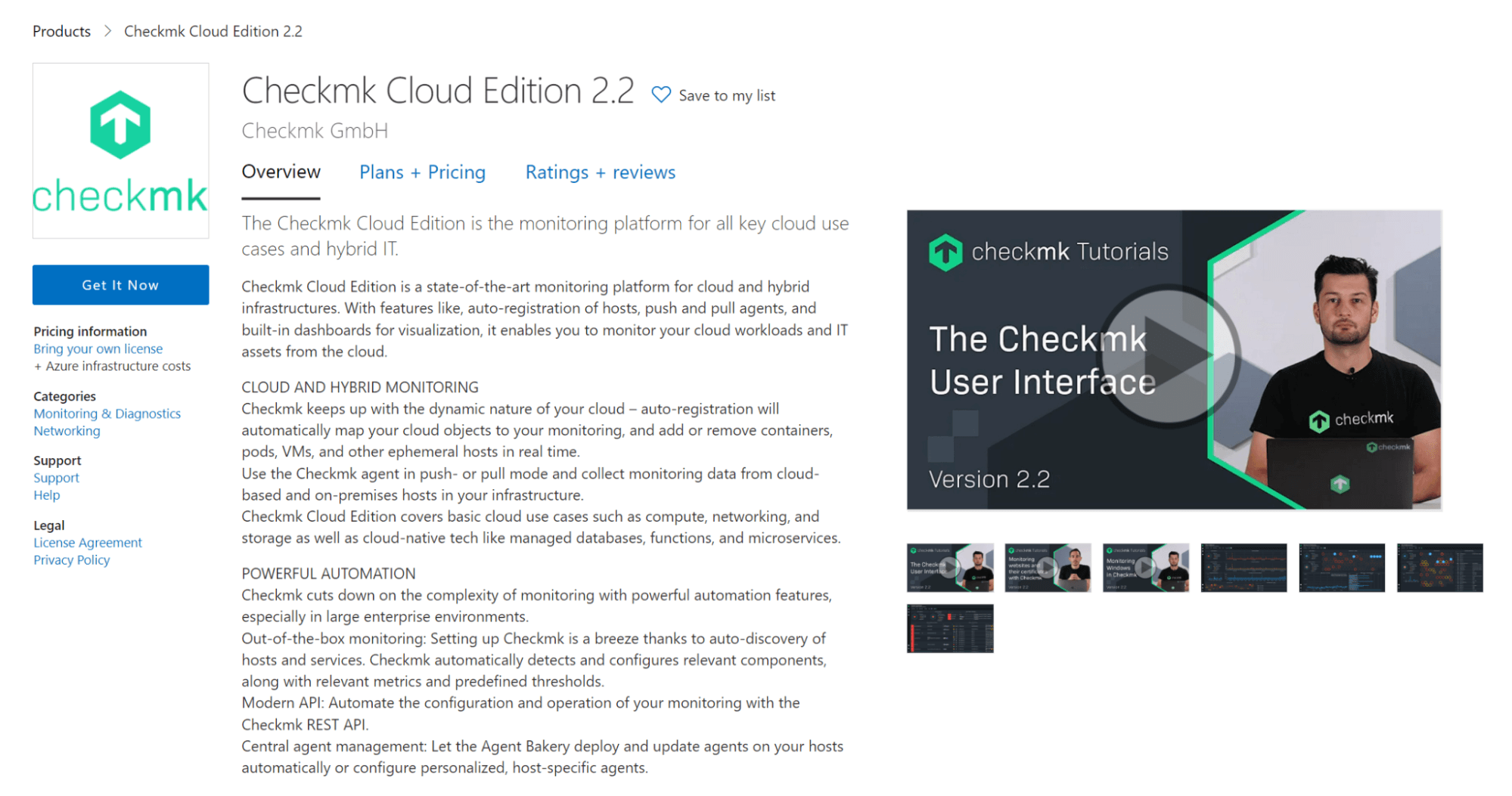The width and height of the screenshot is (1512, 796).
Task: Open the Help link
Action: pos(46,495)
